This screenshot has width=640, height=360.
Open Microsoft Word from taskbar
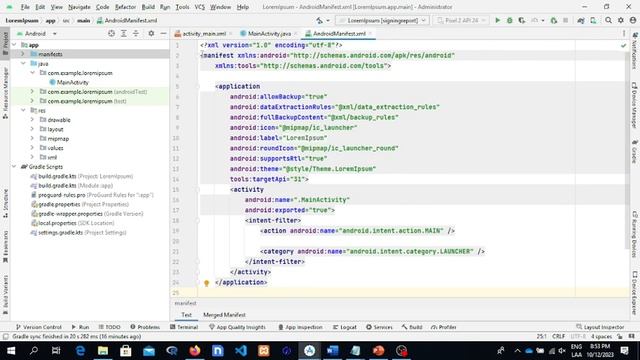[x=332, y=351]
